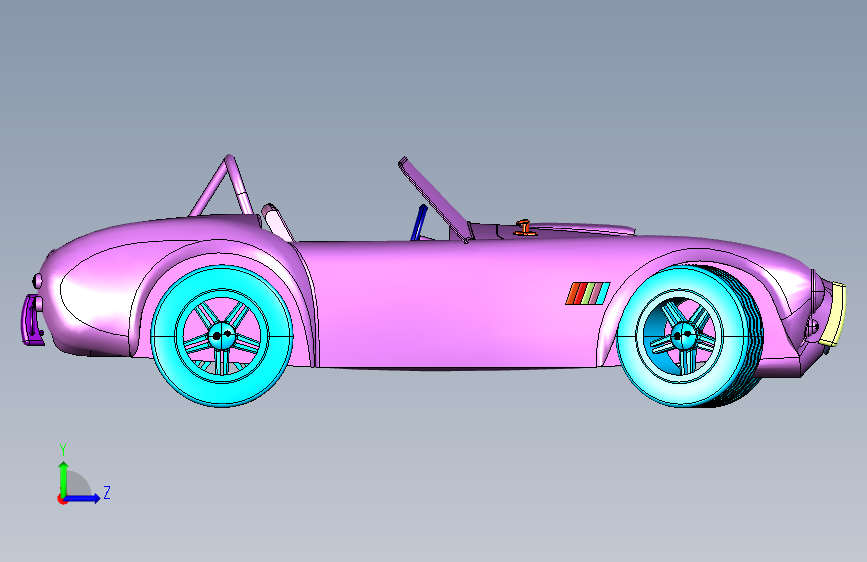Select the orange fuel cap on the hood
The image size is (867, 562).
tap(524, 227)
